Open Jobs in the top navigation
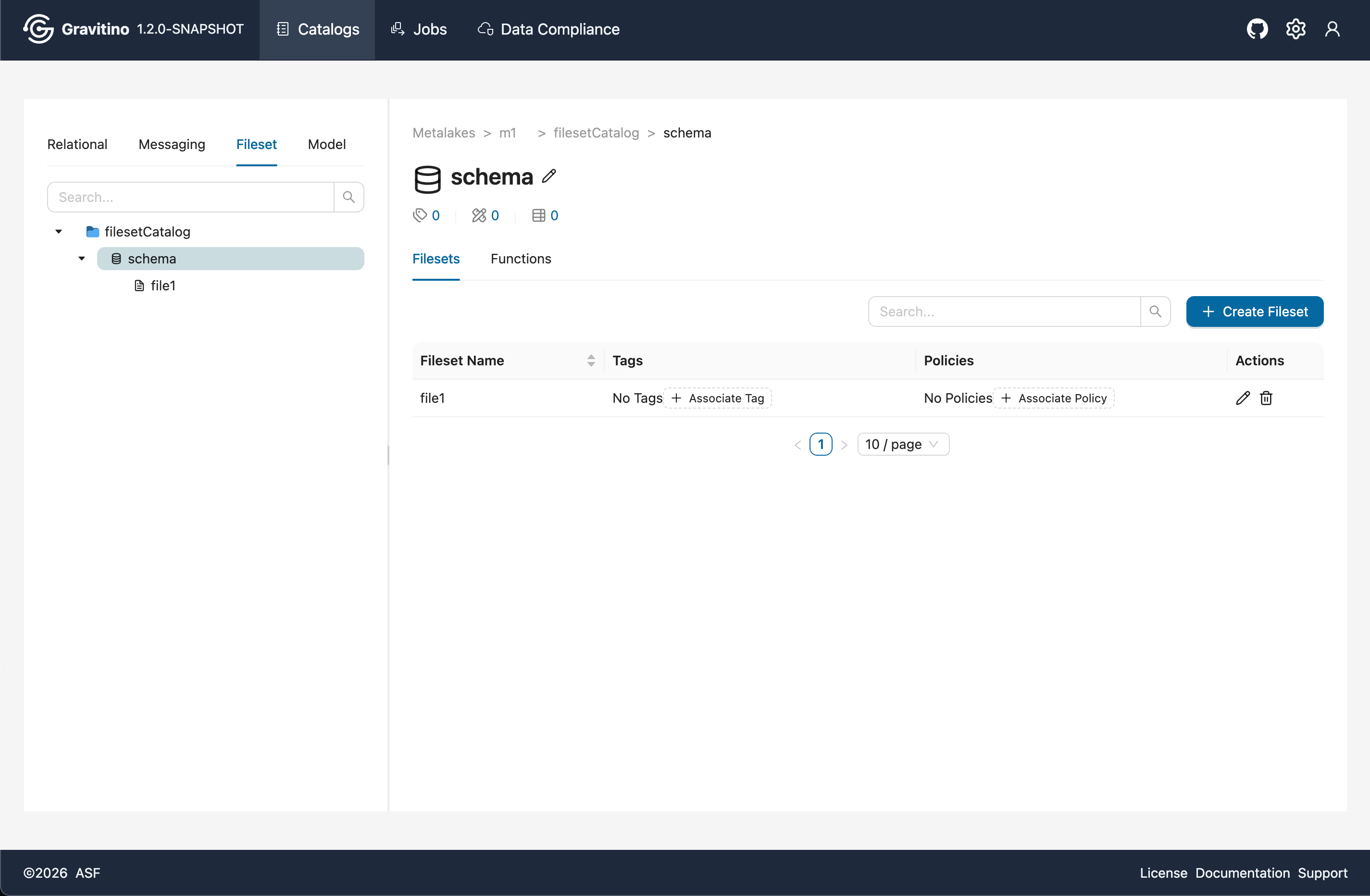Screen dimensions: 1370x896 419,29
